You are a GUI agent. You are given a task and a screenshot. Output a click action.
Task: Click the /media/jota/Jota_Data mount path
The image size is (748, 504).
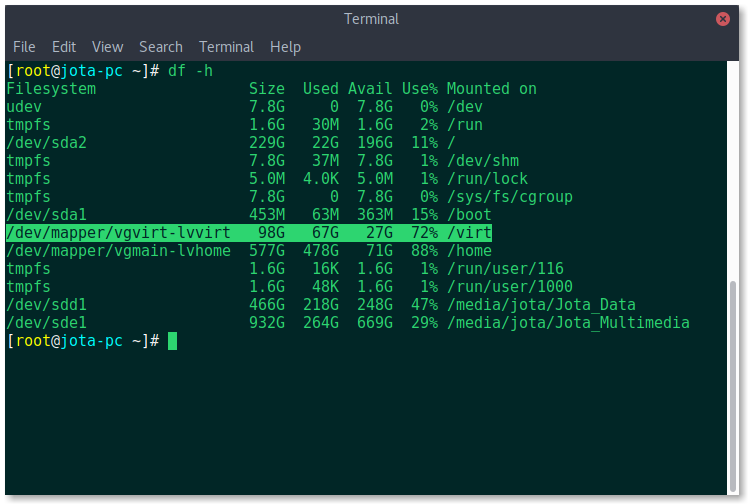coord(541,305)
